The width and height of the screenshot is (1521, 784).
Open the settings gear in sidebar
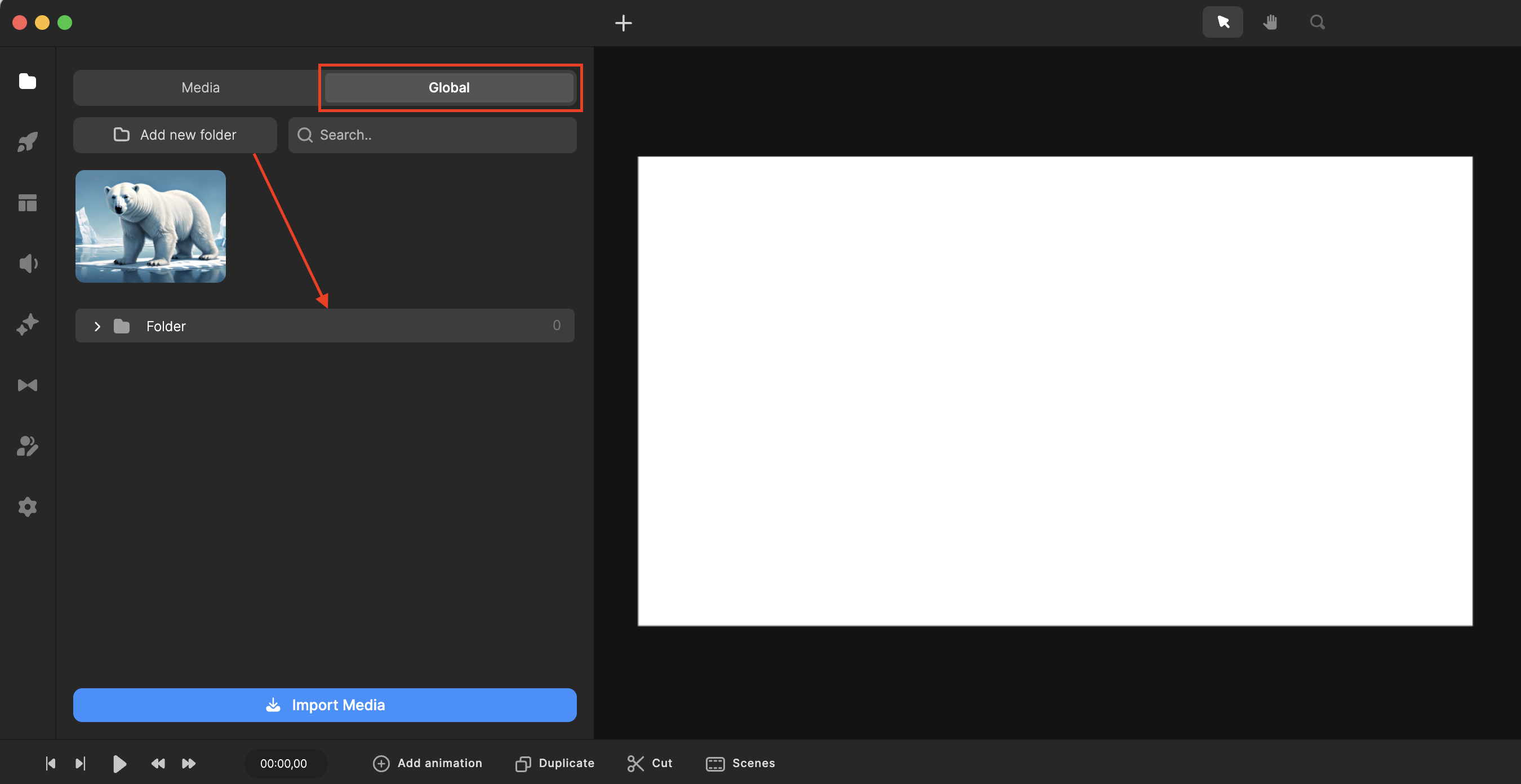pyautogui.click(x=27, y=506)
